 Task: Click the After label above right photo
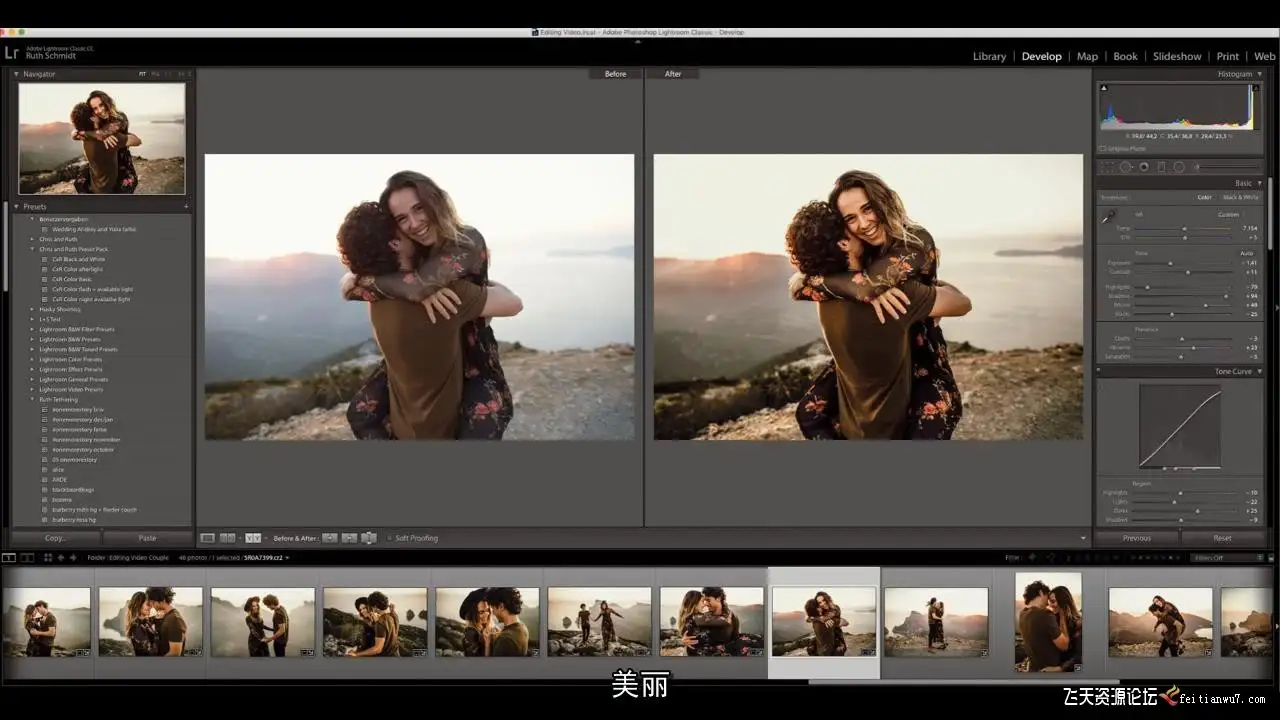tap(673, 74)
